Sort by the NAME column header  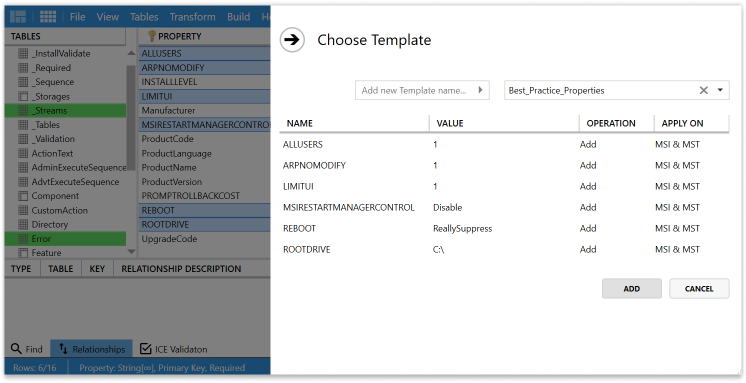click(x=354, y=123)
